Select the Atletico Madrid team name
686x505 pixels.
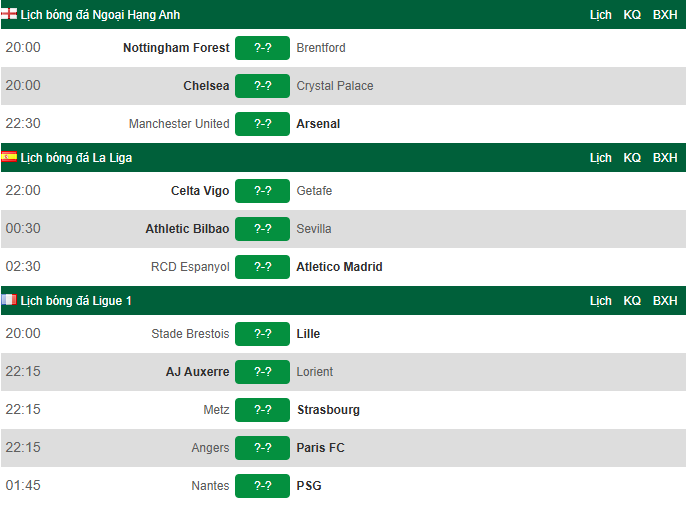pyautogui.click(x=340, y=267)
